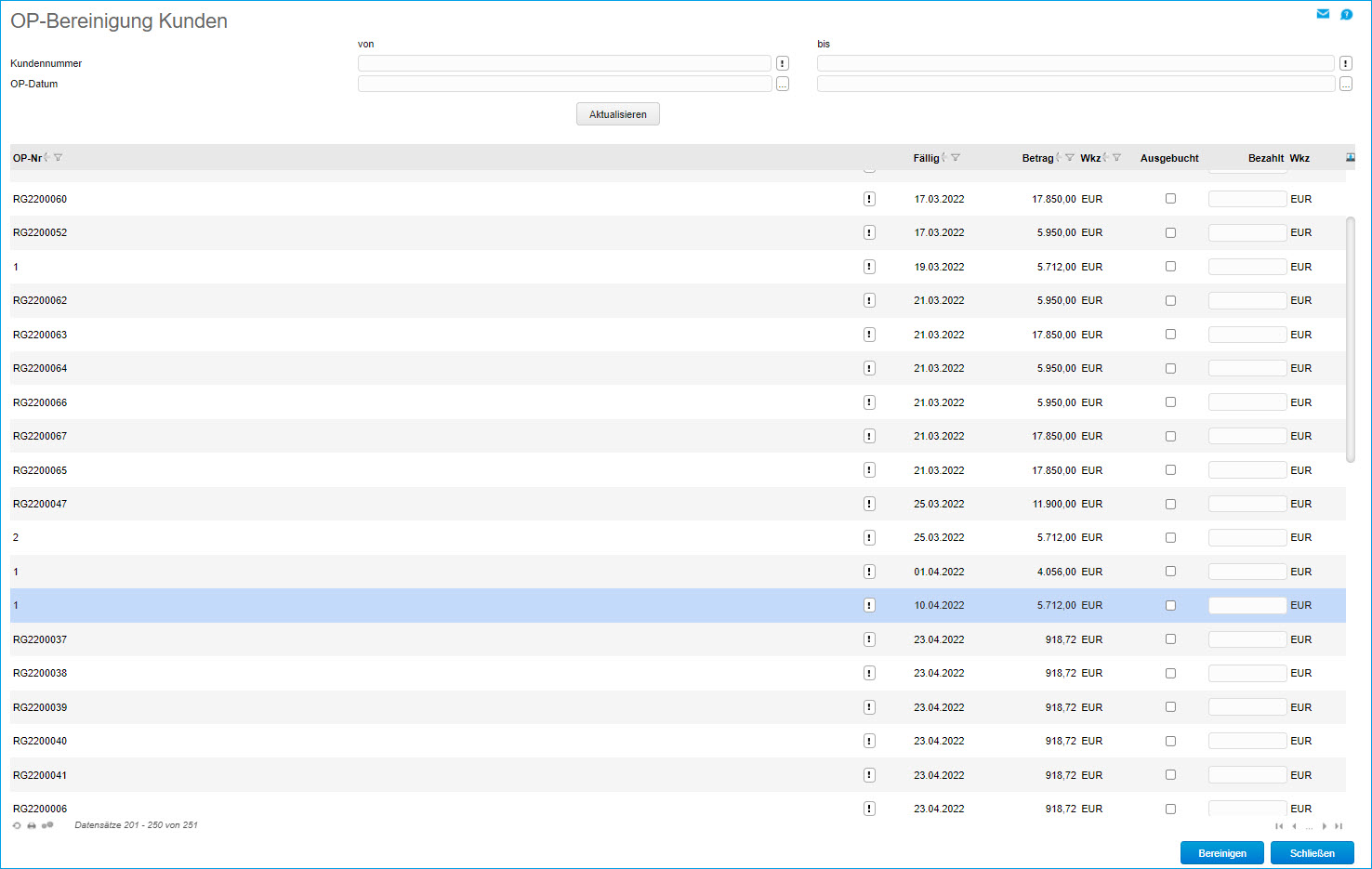Go to the first page of records
The image size is (1372, 869).
(x=1279, y=826)
